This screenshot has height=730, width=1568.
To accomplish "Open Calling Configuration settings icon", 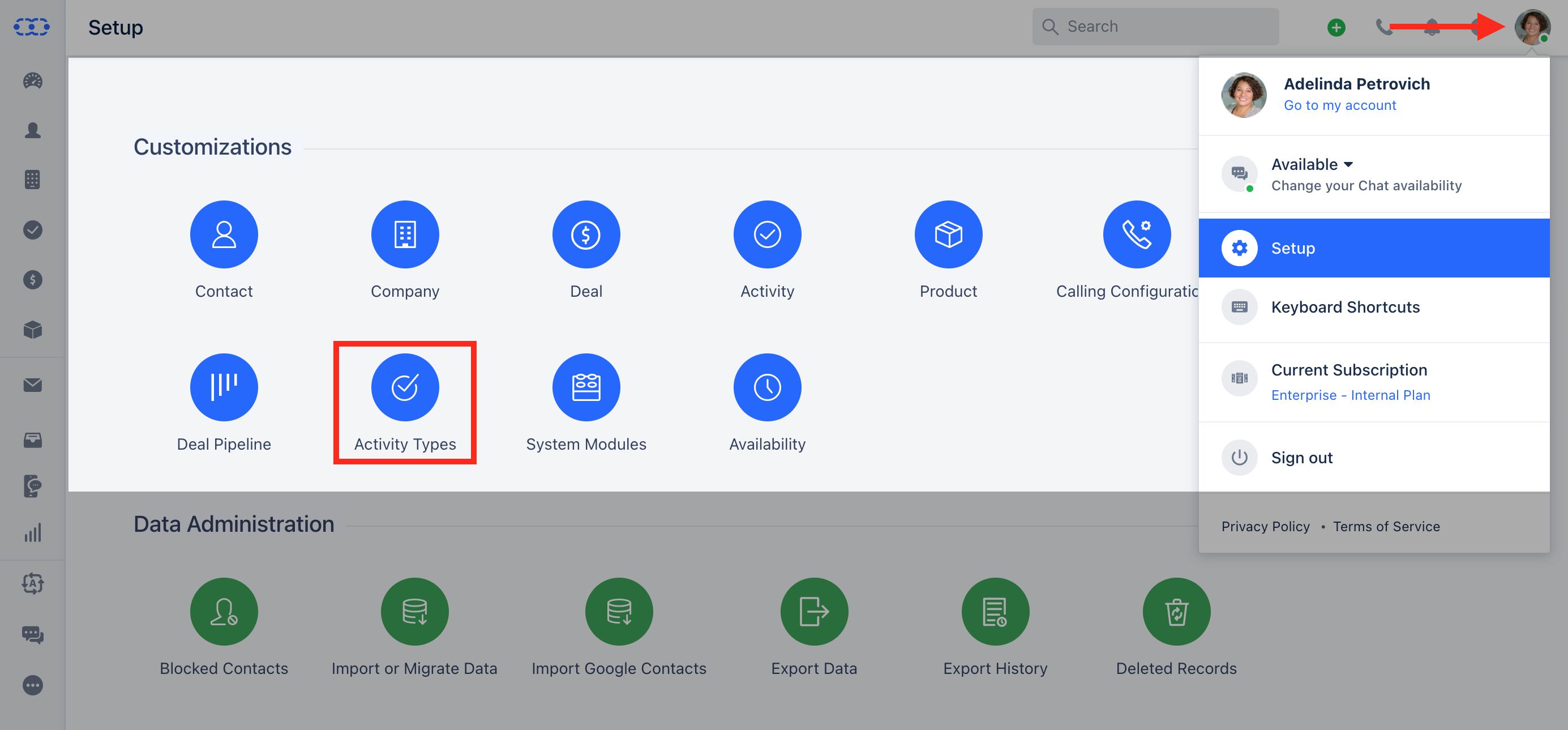I will tap(1137, 234).
